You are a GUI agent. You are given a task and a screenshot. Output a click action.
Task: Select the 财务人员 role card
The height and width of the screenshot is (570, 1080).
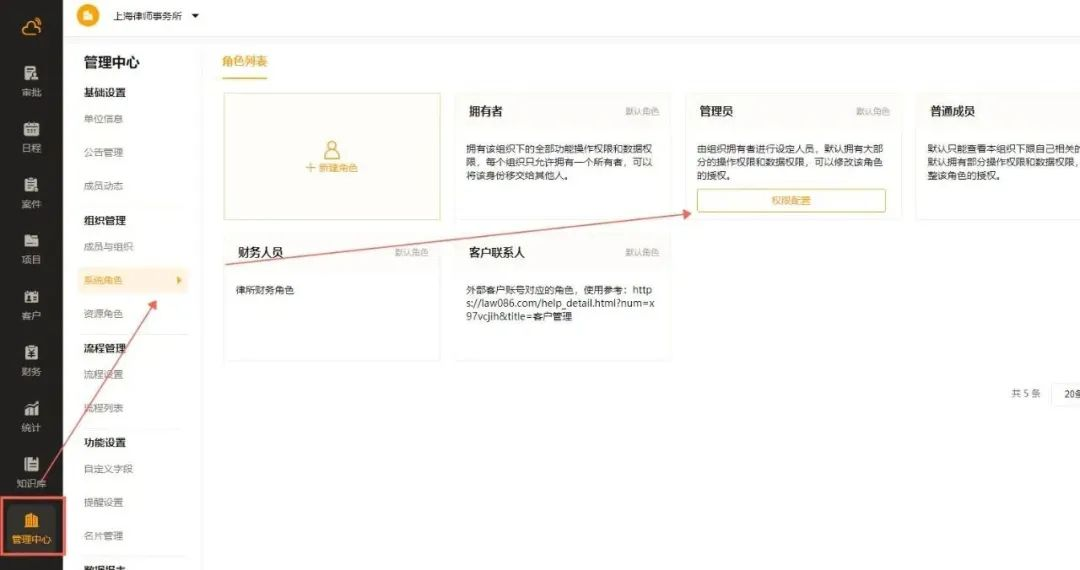pos(332,297)
